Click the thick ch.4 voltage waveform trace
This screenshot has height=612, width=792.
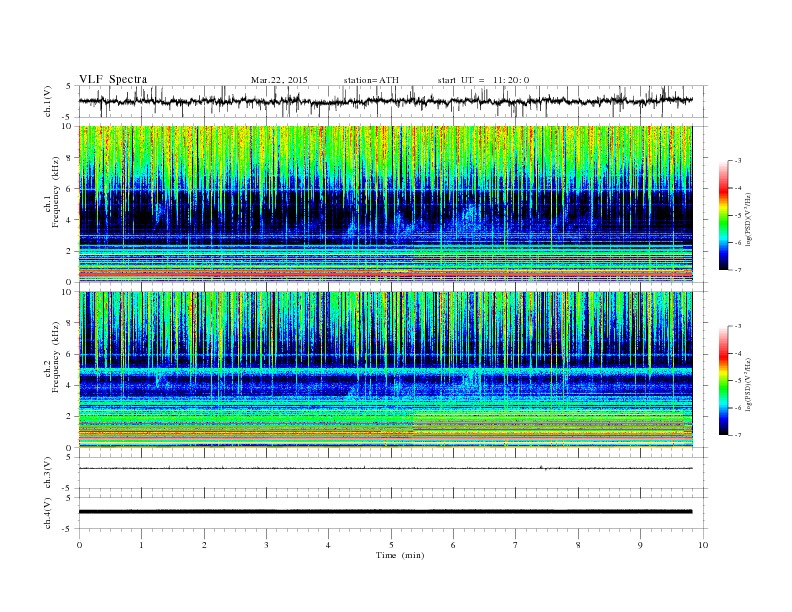pos(385,512)
